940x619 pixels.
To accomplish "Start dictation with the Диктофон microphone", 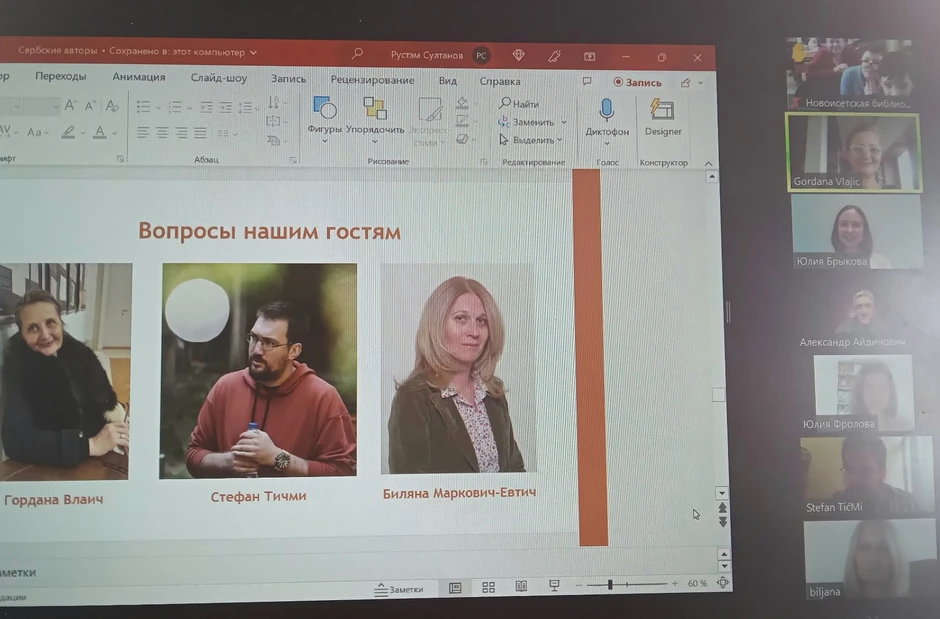I will tap(606, 109).
